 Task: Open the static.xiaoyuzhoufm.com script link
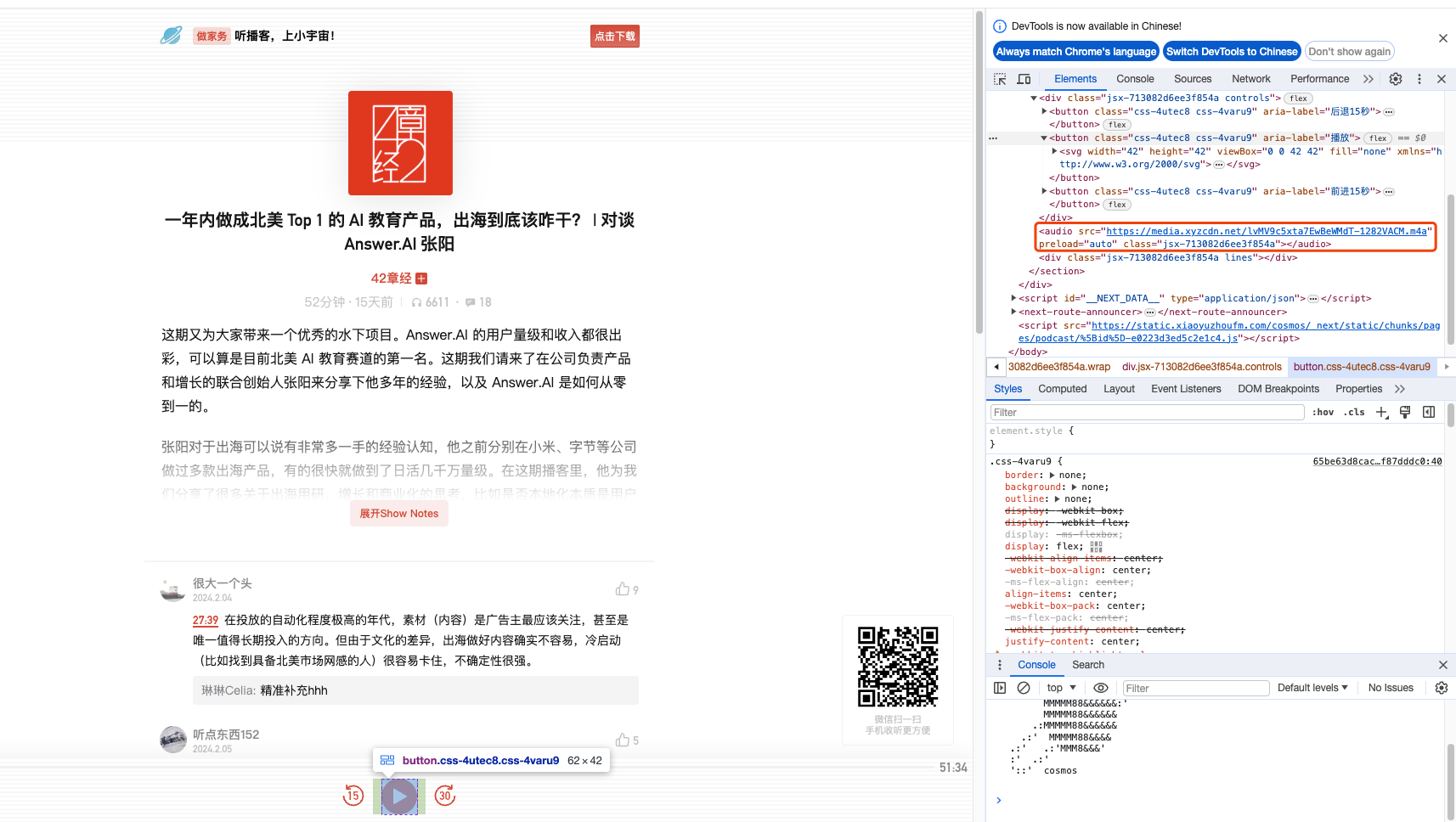pos(1229,331)
